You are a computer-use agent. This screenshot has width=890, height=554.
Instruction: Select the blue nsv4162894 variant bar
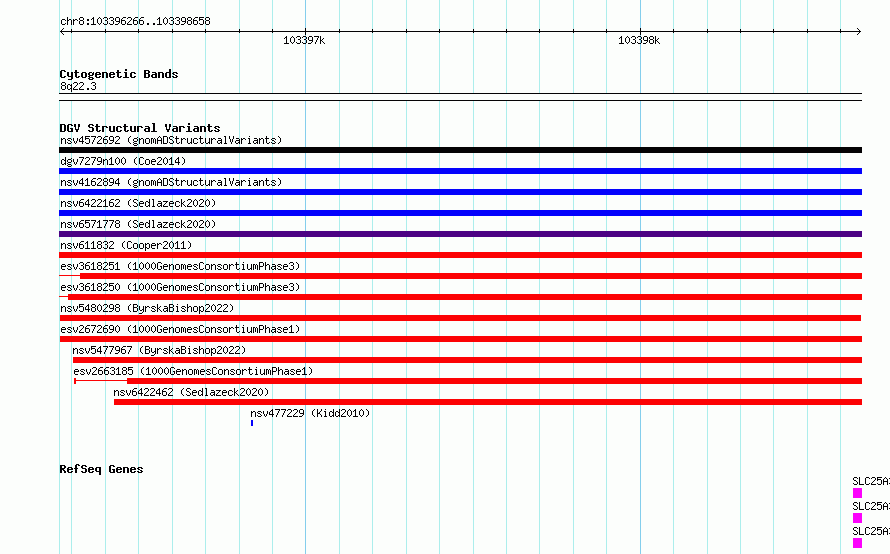[x=460, y=192]
